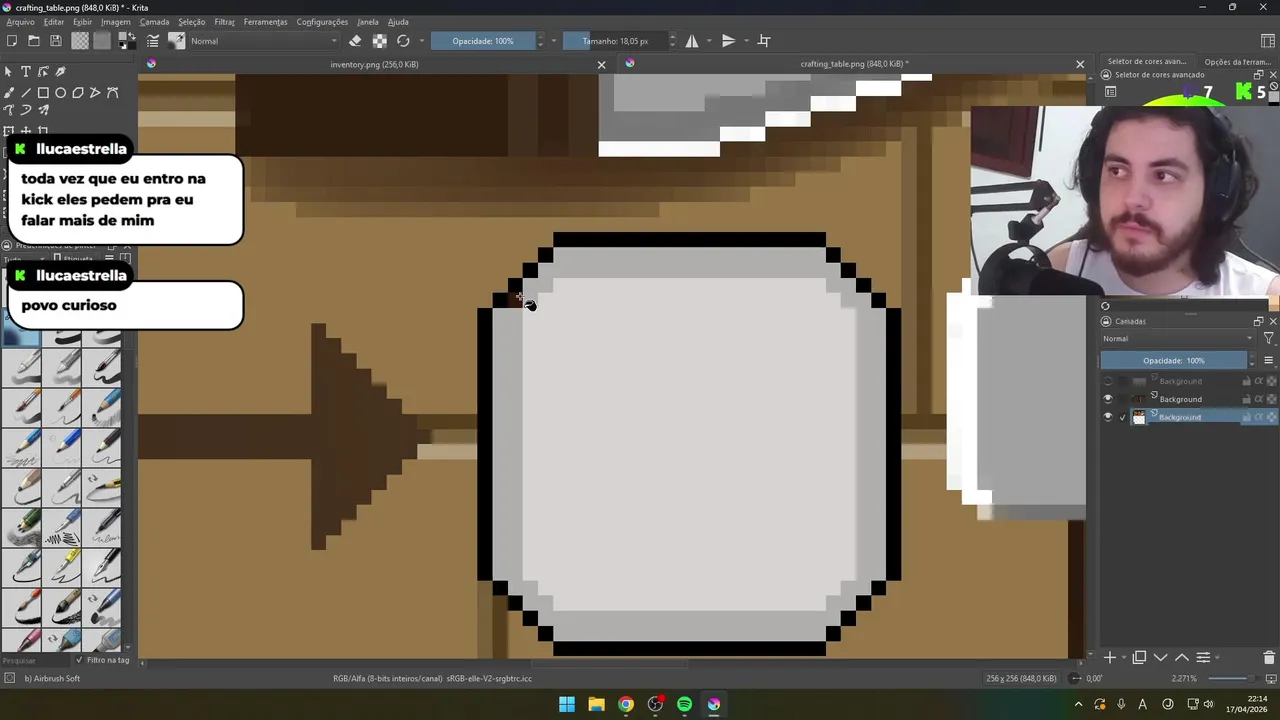
Task: Open Configurações menu
Action: (322, 22)
